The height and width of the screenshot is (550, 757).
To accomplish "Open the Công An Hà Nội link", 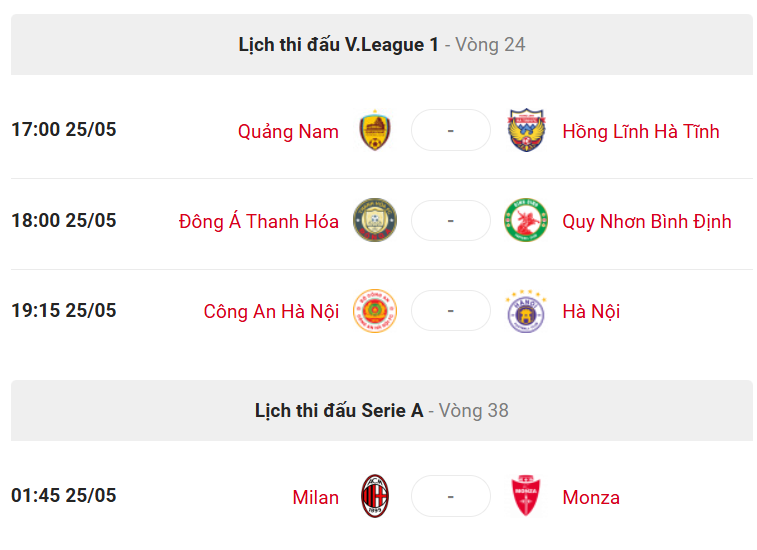I will pyautogui.click(x=271, y=311).
